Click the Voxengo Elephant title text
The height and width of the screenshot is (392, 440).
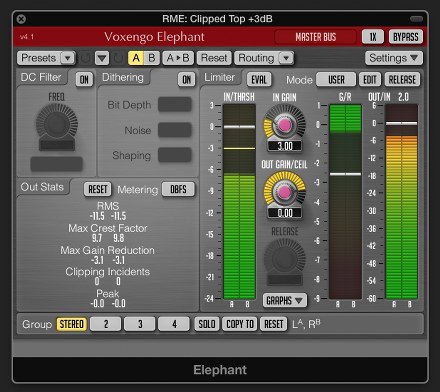154,37
